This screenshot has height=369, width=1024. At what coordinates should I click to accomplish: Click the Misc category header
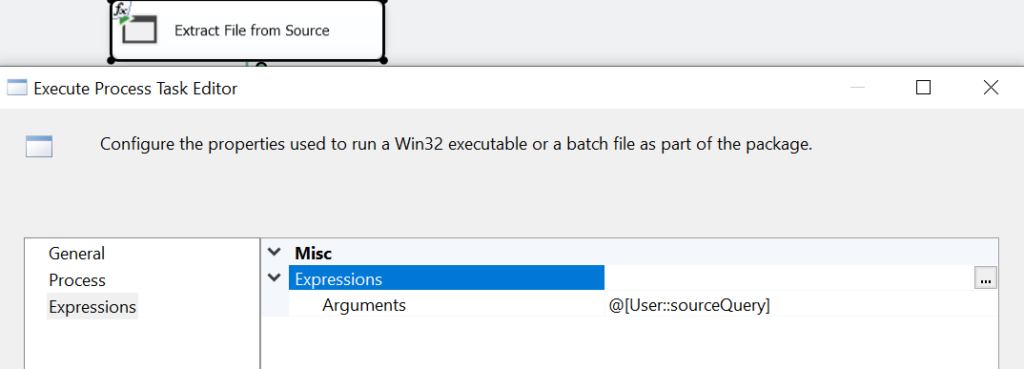pos(313,253)
